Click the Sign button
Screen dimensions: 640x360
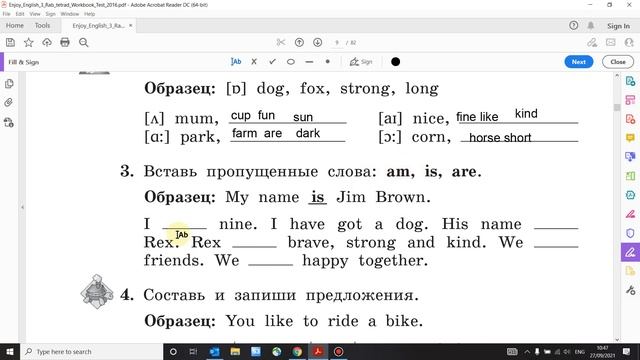[361, 62]
